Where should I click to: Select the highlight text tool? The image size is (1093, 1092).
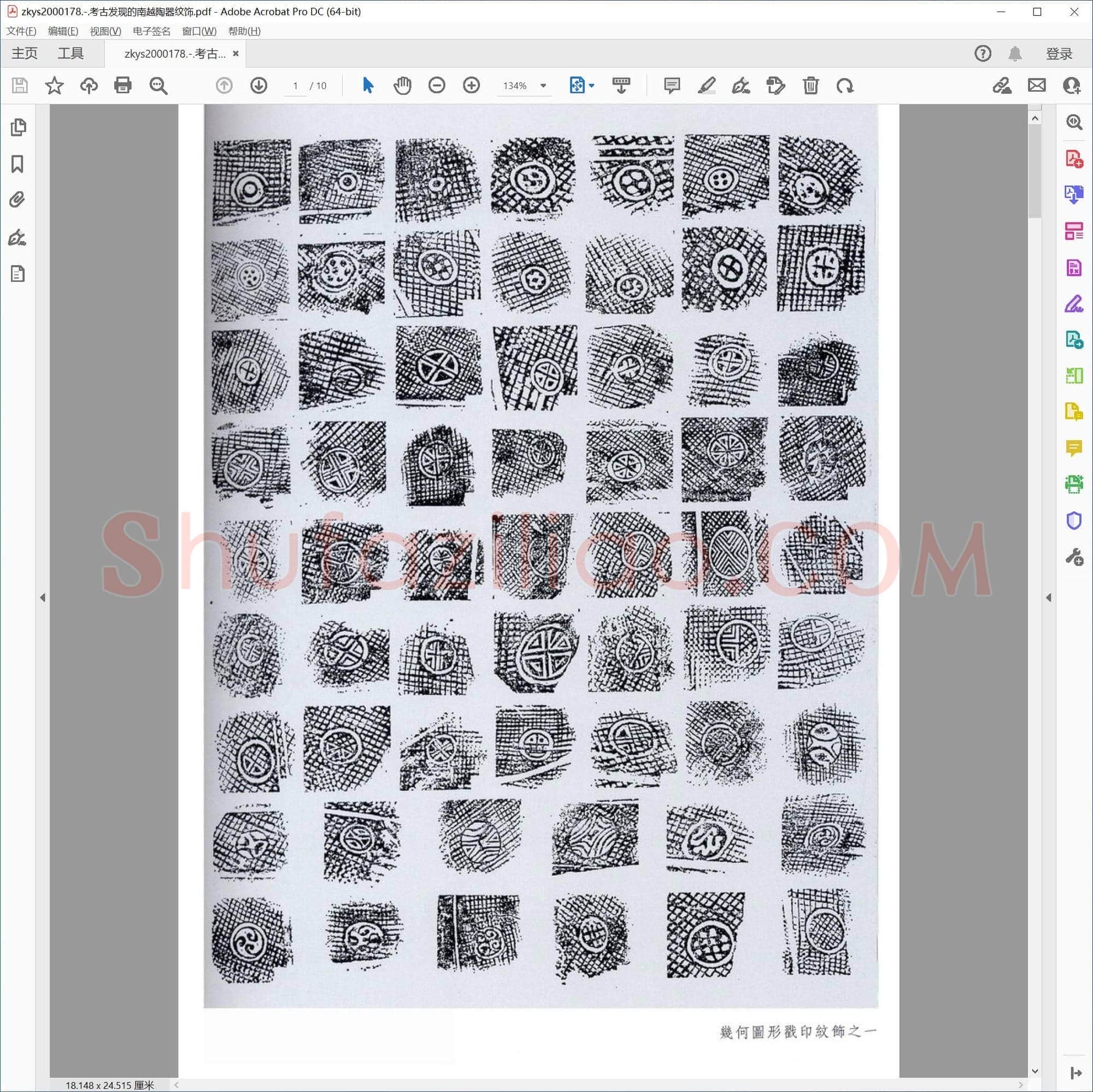tap(706, 85)
